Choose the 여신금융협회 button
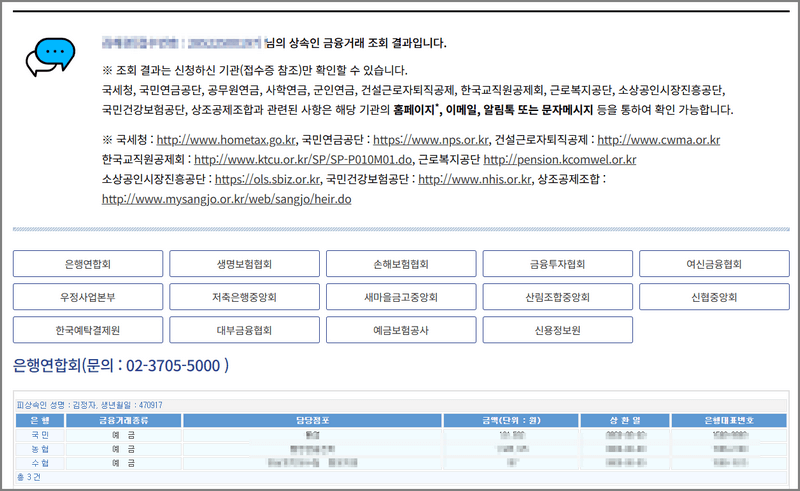 714,264
